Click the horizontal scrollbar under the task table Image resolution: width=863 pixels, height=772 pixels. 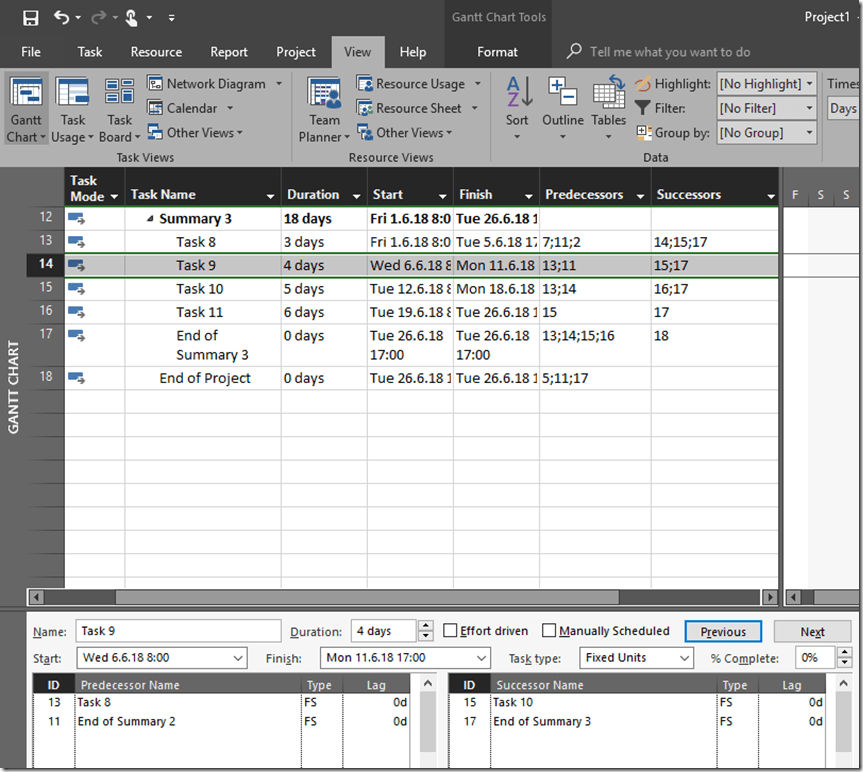click(367, 597)
